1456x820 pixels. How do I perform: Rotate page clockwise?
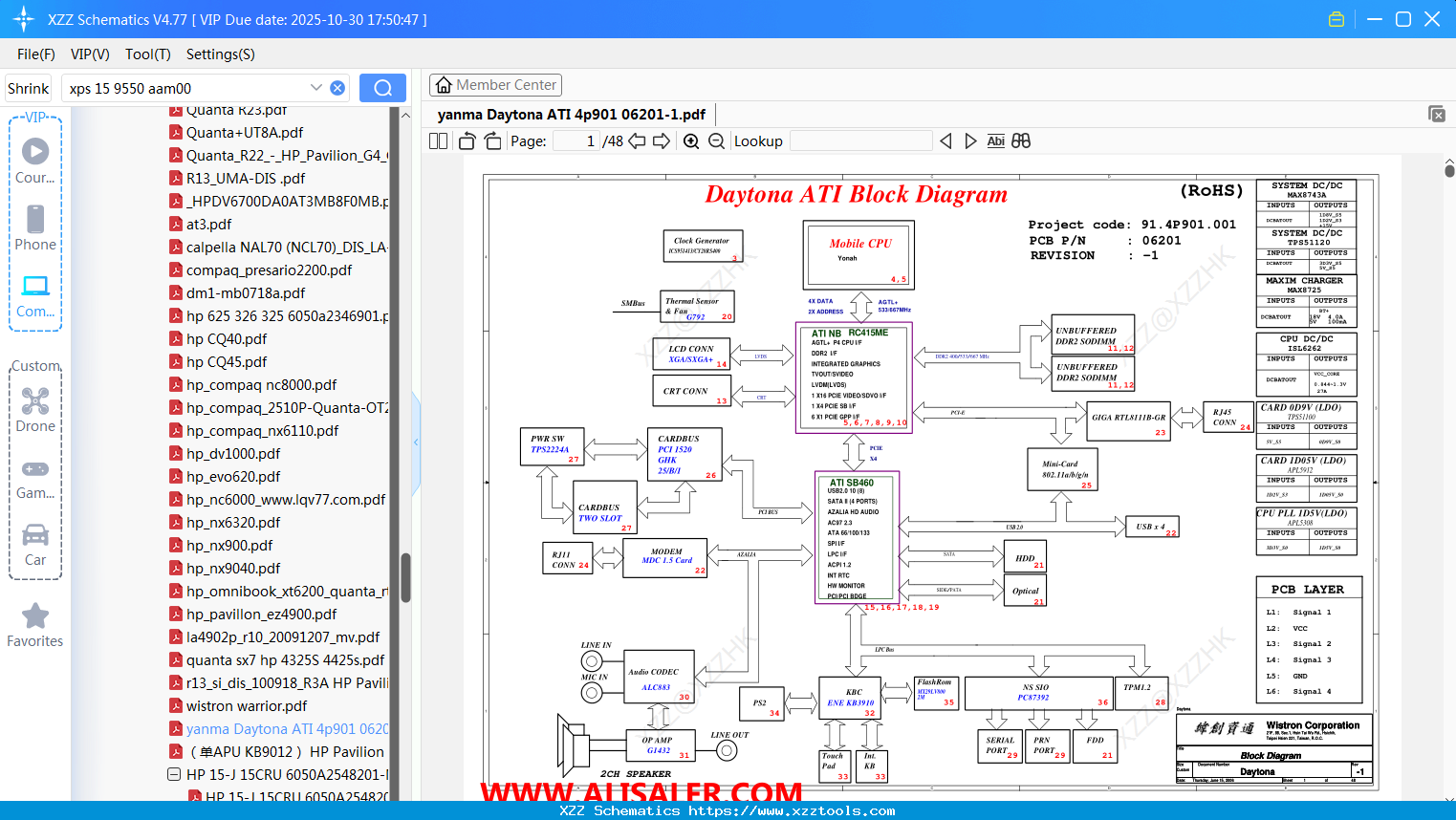[x=492, y=141]
